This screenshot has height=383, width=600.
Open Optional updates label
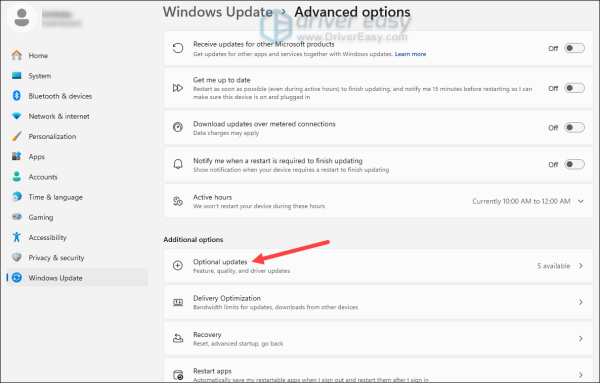point(220,262)
